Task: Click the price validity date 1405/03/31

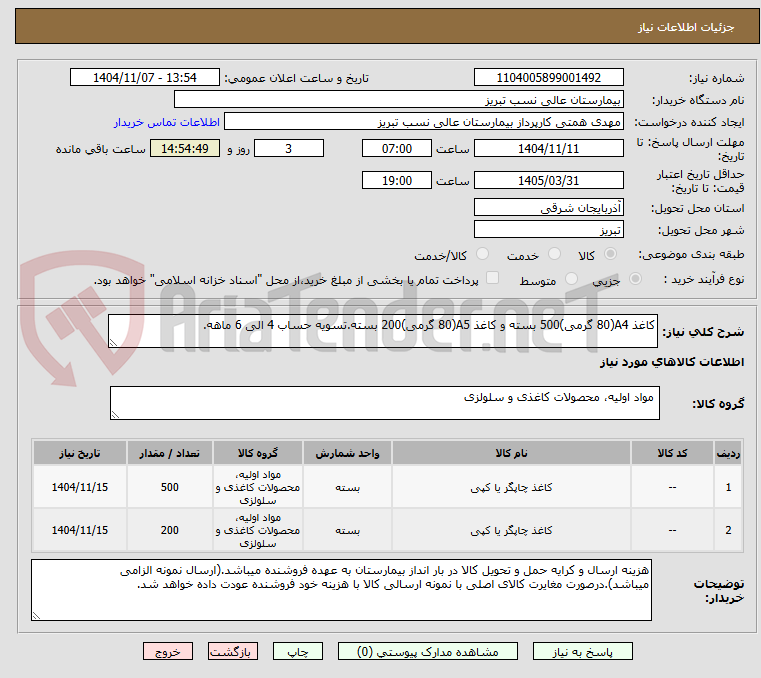Action: [x=548, y=181]
